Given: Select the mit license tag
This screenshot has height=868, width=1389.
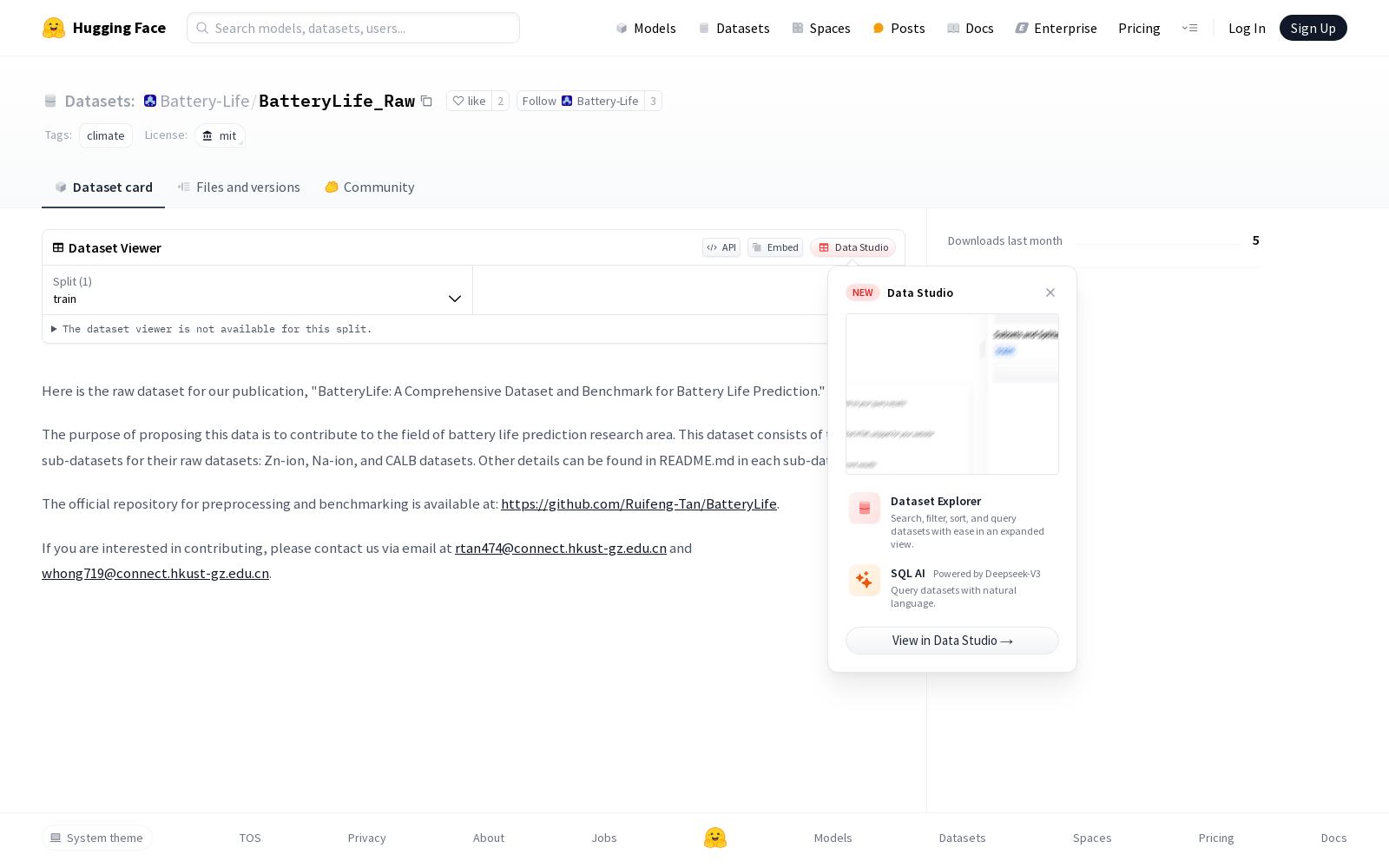Looking at the screenshot, I should coord(220,135).
